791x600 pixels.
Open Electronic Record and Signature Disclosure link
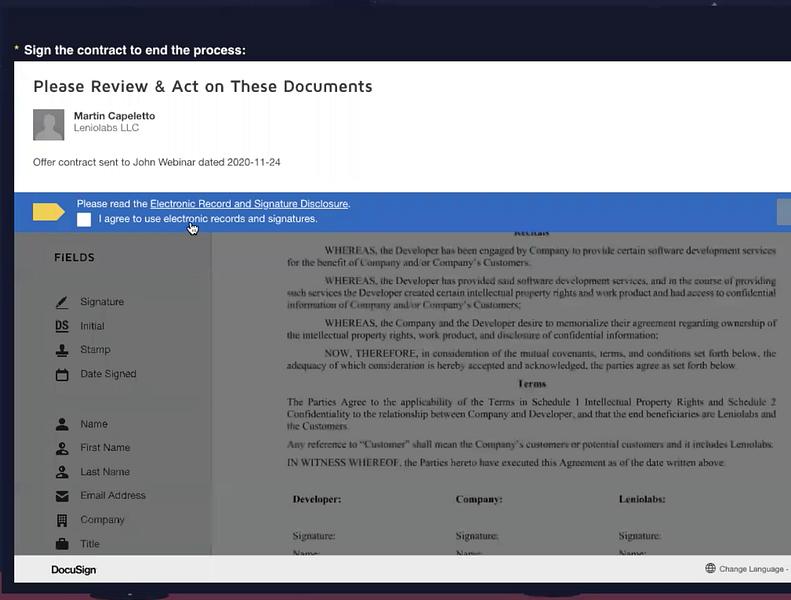pyautogui.click(x=249, y=204)
